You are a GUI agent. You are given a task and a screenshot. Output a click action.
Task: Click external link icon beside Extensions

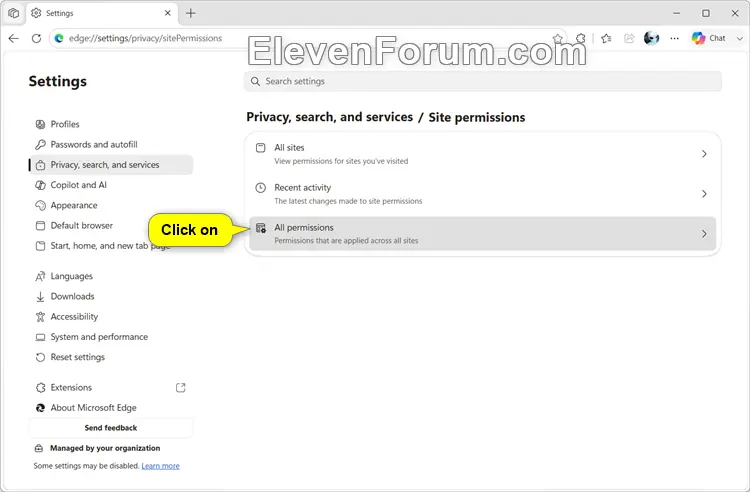tap(180, 387)
